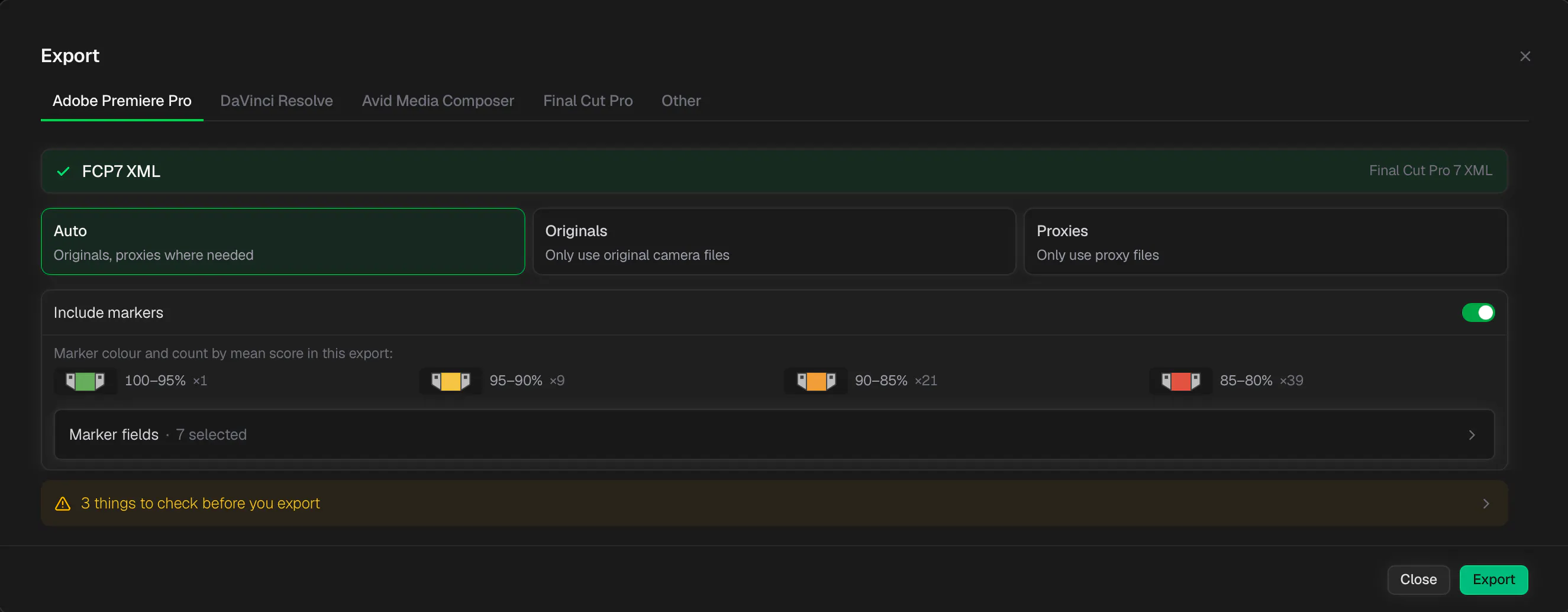Viewport: 1568px width, 612px height.
Task: Expand the Marker fields 7 selected row
Action: click(x=774, y=434)
